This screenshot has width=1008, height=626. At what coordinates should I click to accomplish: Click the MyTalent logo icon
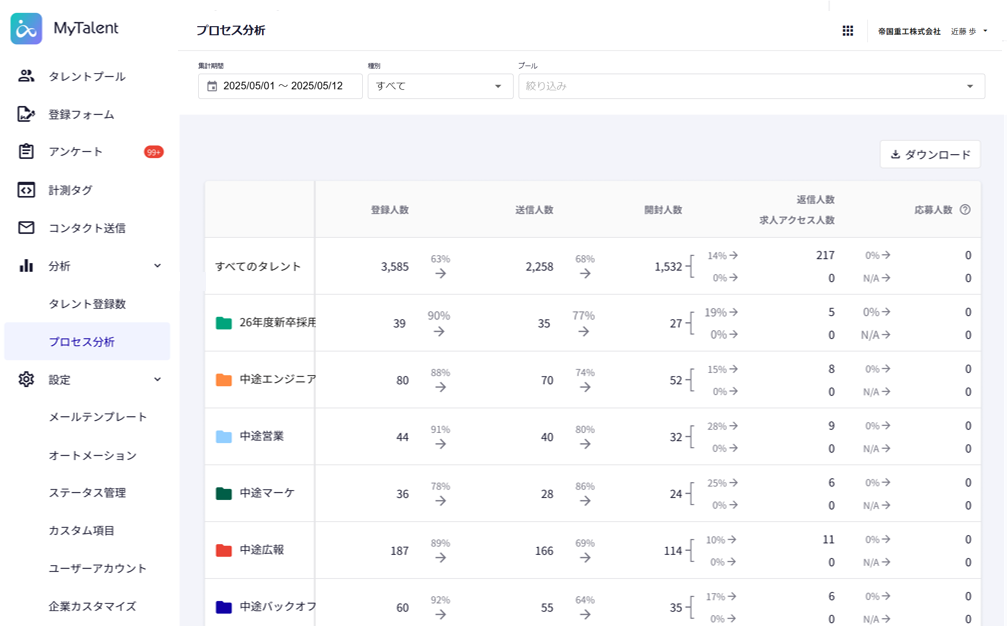click(x=26, y=29)
